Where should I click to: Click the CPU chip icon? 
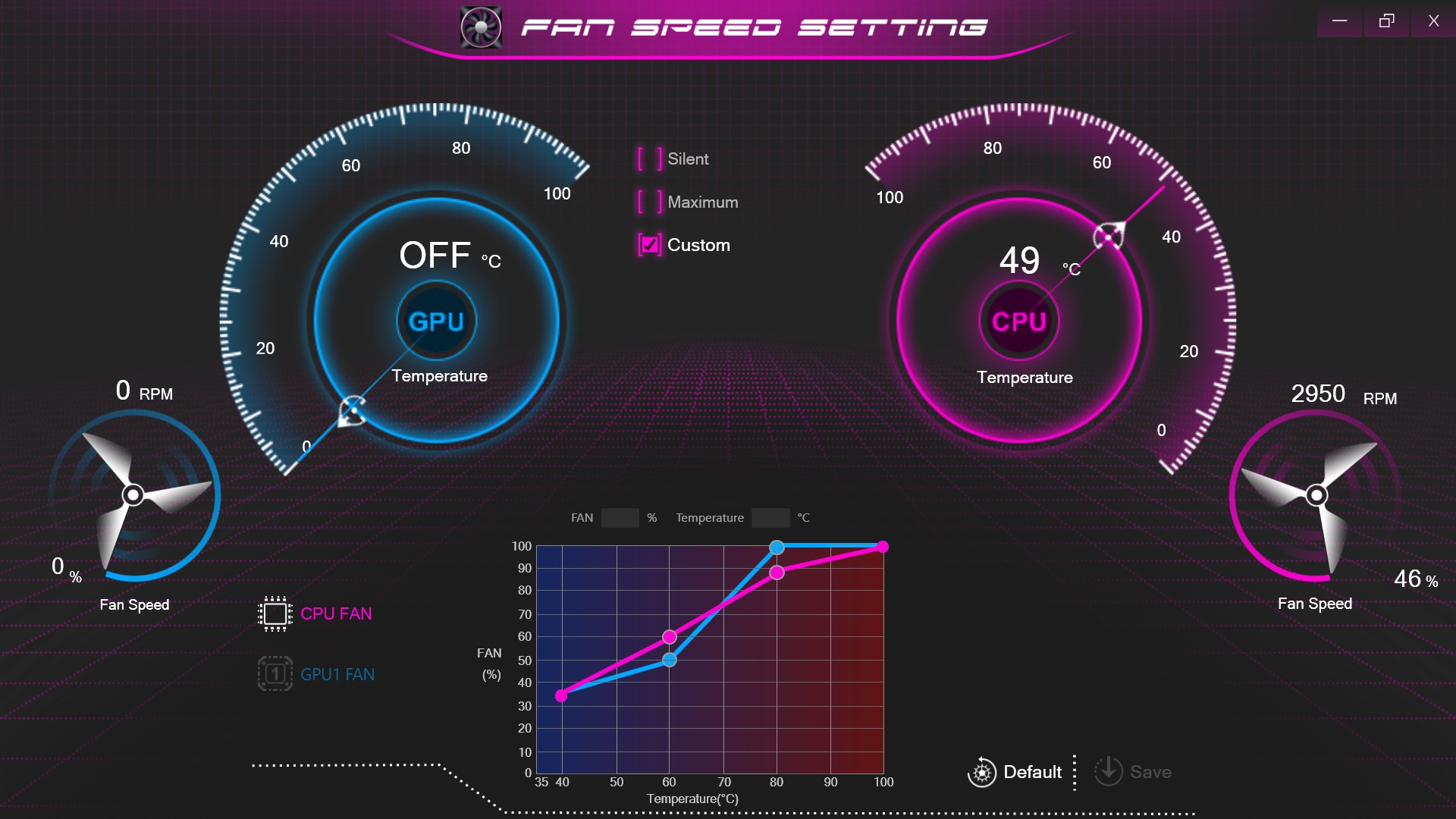point(275,613)
